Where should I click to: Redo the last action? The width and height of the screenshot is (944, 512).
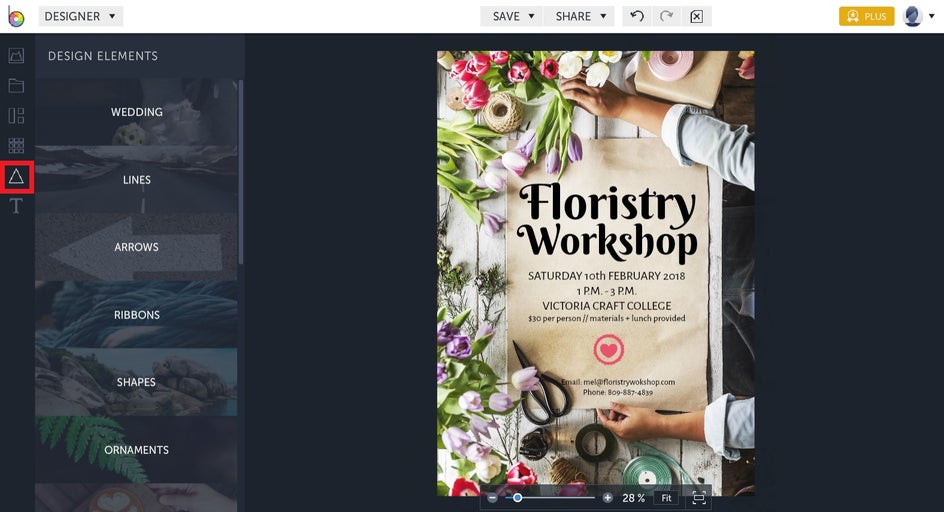(666, 16)
